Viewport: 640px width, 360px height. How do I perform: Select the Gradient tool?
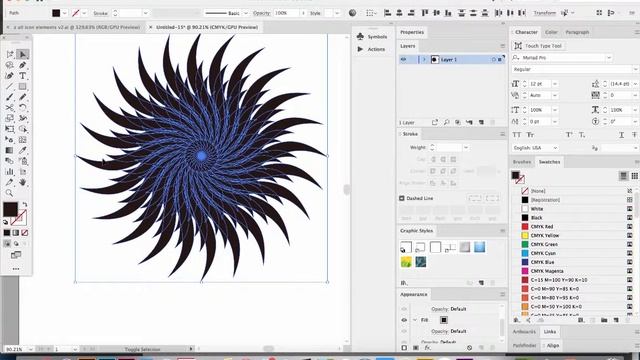point(10,150)
